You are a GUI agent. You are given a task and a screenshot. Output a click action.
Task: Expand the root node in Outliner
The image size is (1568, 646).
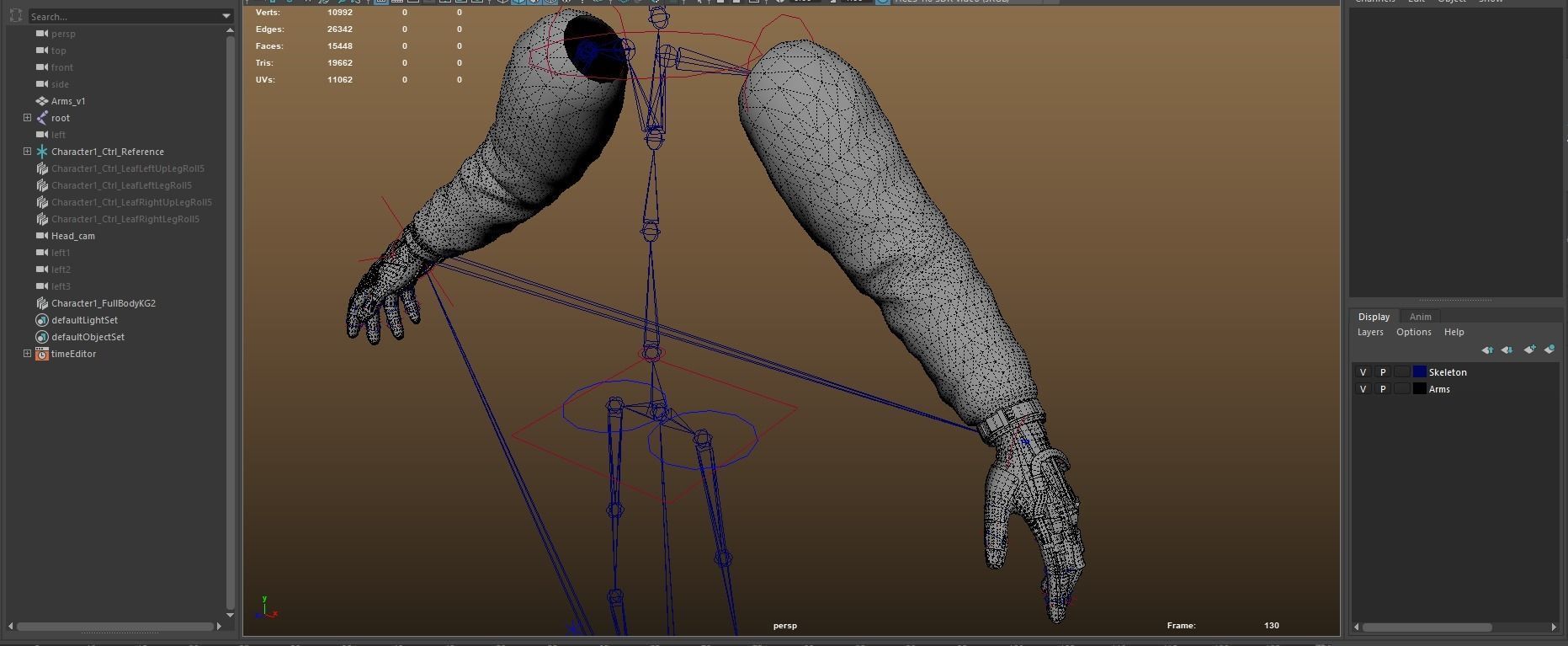click(x=27, y=118)
